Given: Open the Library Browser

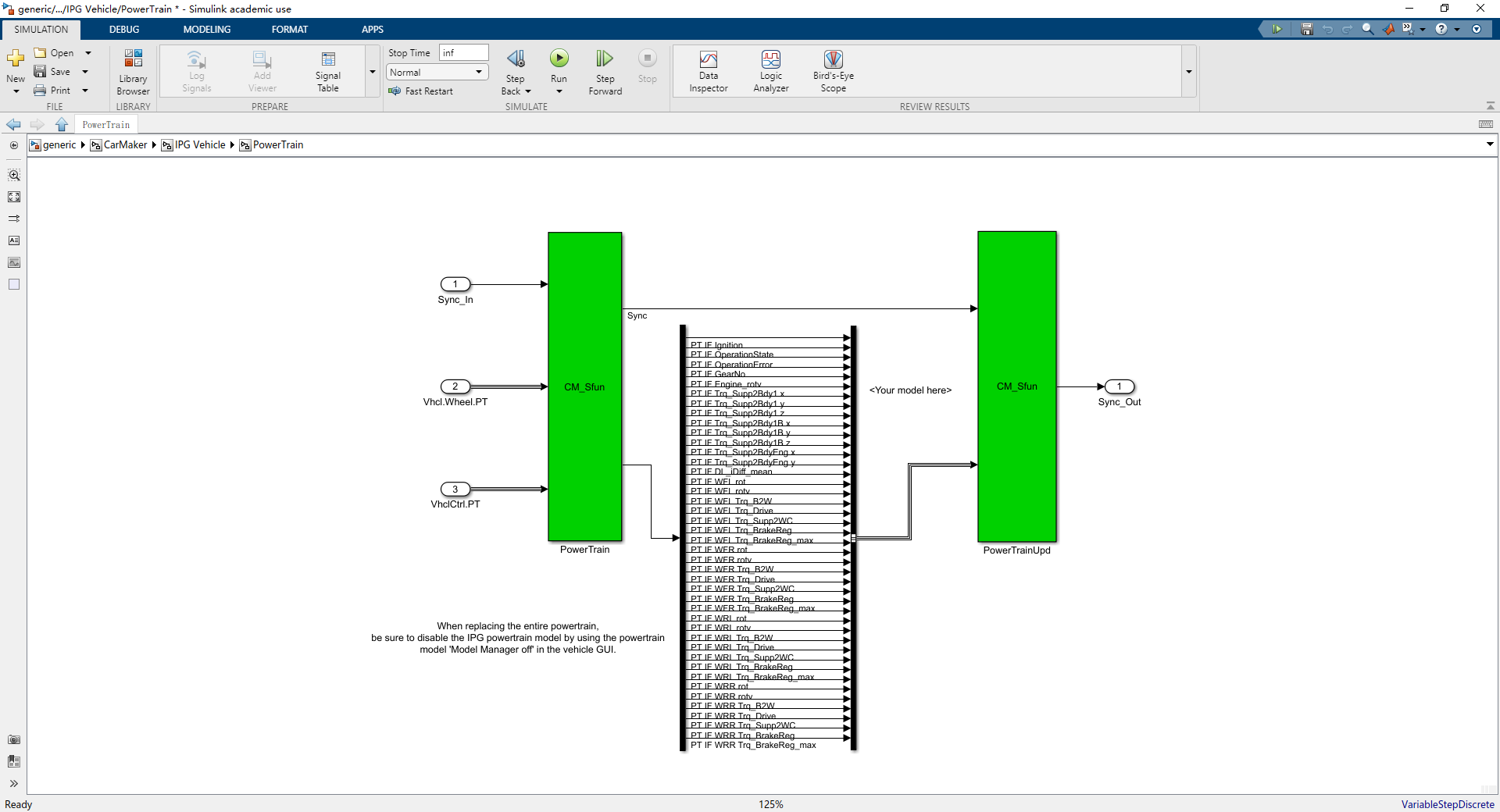Looking at the screenshot, I should tap(133, 72).
